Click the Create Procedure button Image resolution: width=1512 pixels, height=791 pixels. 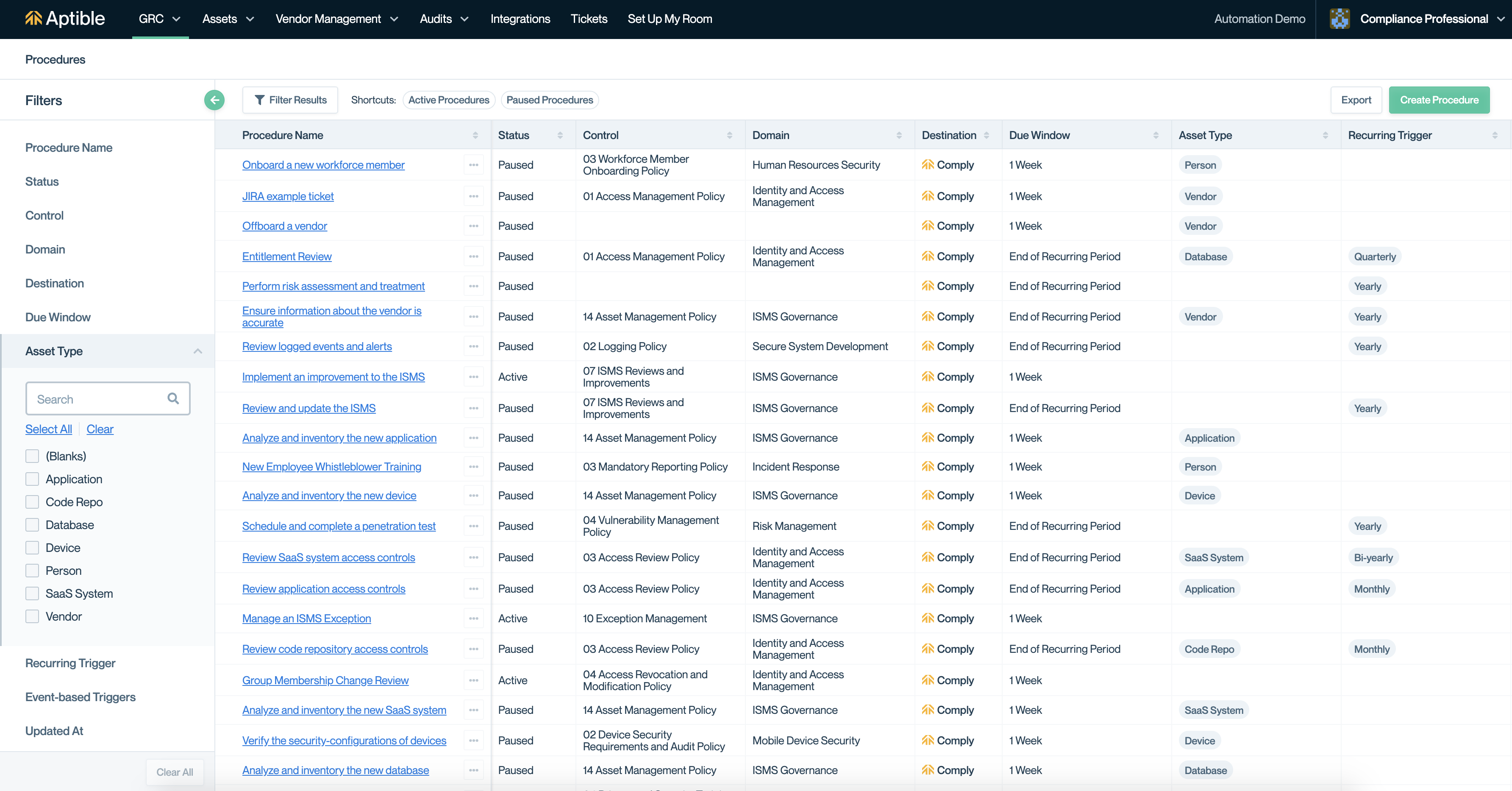coord(1439,100)
